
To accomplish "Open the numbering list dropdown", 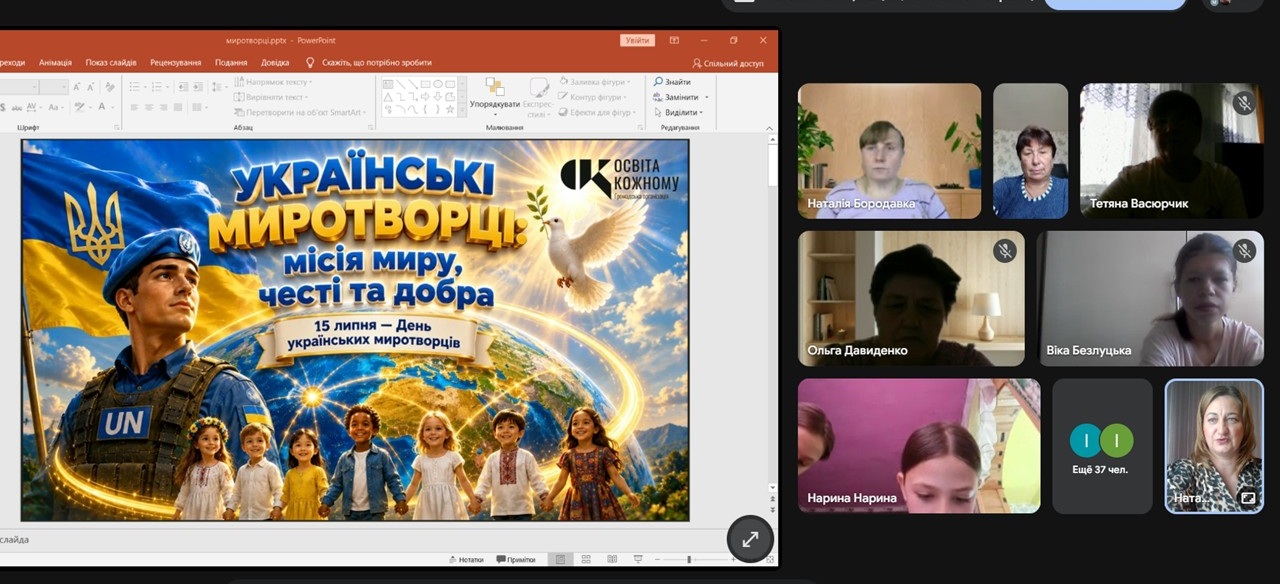I will (168, 86).
